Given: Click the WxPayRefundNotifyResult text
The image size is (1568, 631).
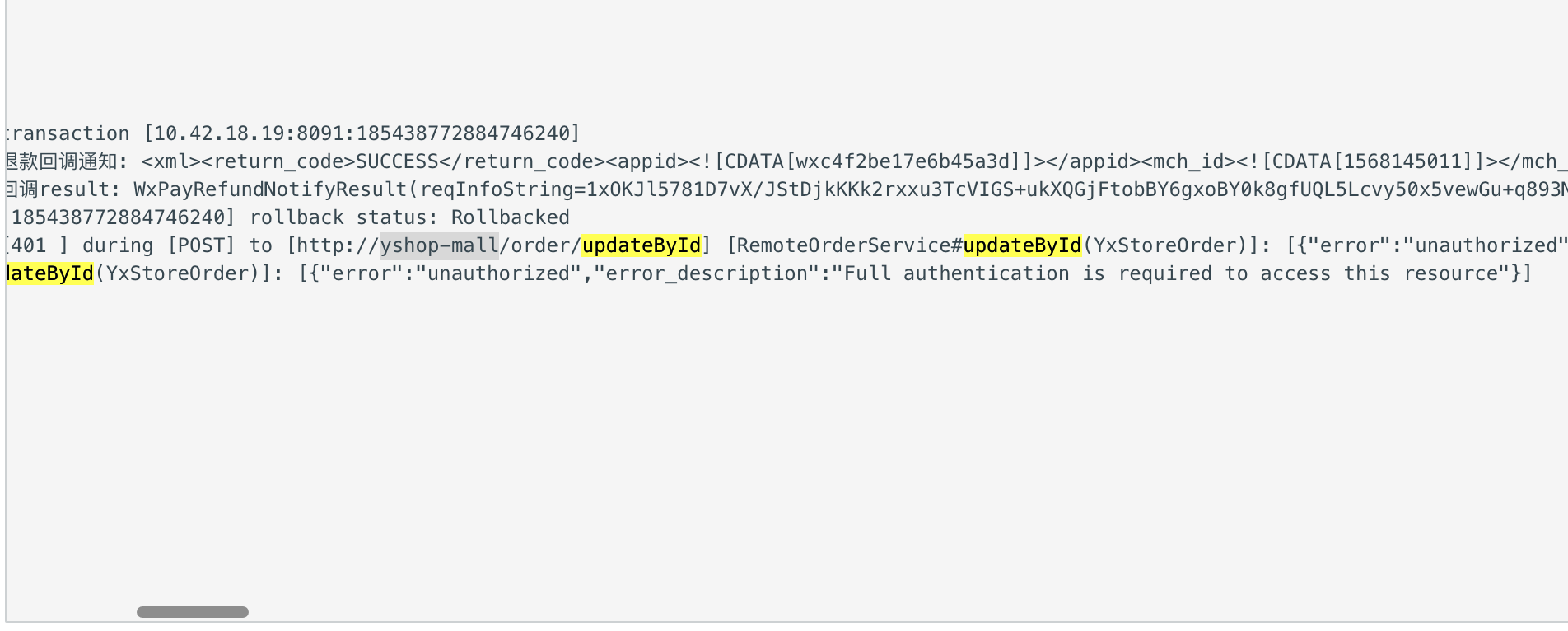Looking at the screenshot, I should click(x=271, y=189).
